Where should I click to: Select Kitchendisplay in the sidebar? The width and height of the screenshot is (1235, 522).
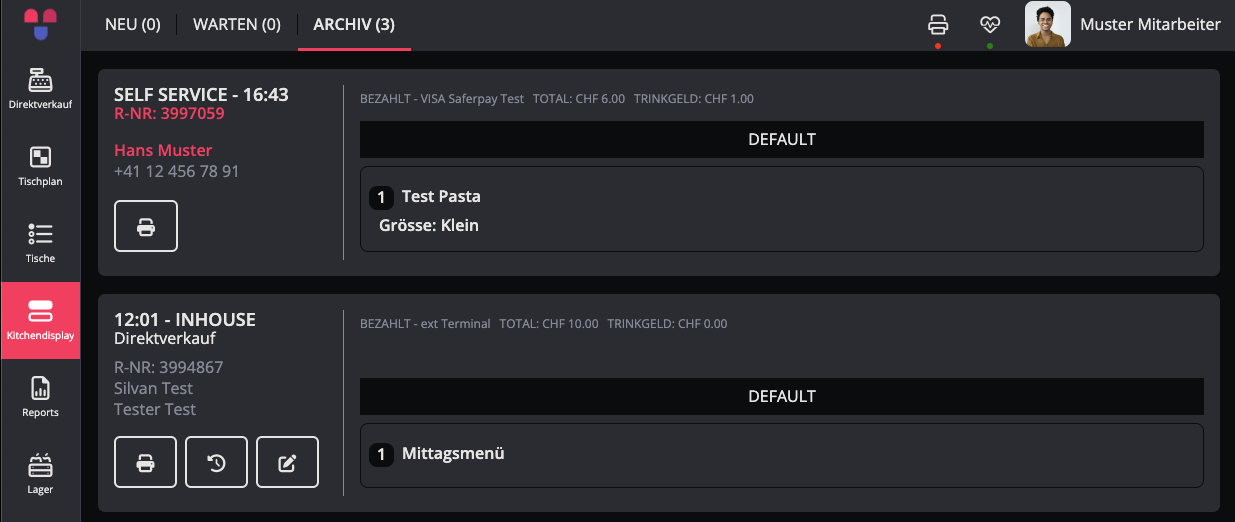(40, 320)
